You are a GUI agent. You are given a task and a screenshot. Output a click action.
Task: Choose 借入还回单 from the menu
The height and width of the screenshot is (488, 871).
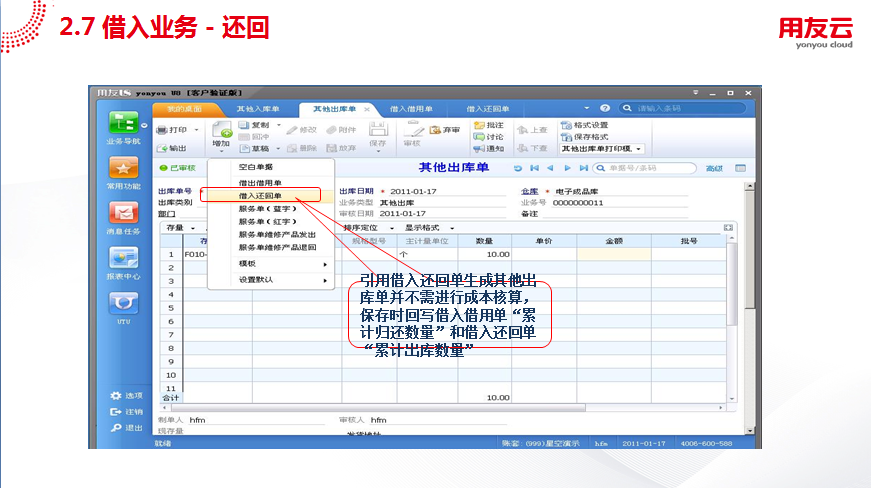point(261,195)
